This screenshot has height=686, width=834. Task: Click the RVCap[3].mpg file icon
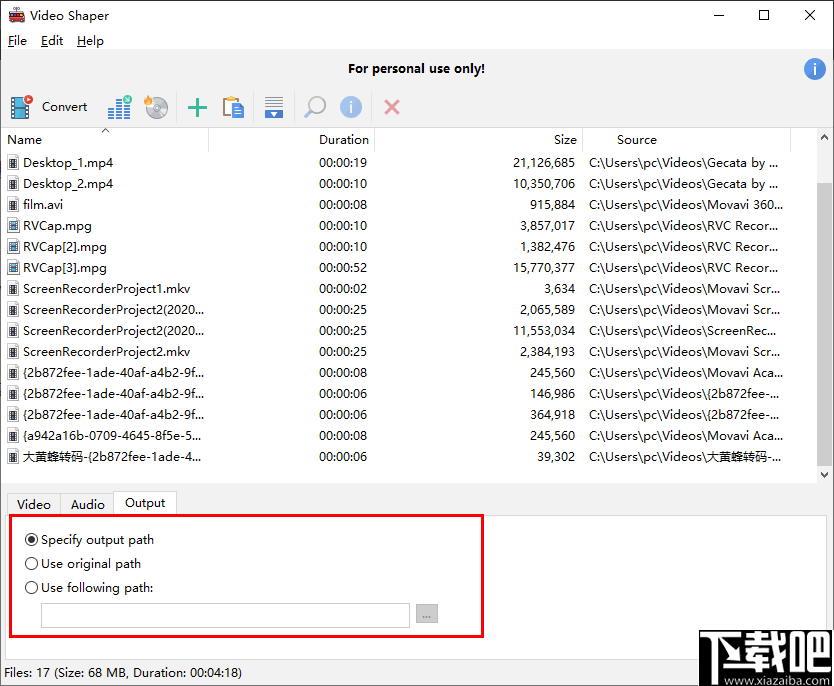13,268
